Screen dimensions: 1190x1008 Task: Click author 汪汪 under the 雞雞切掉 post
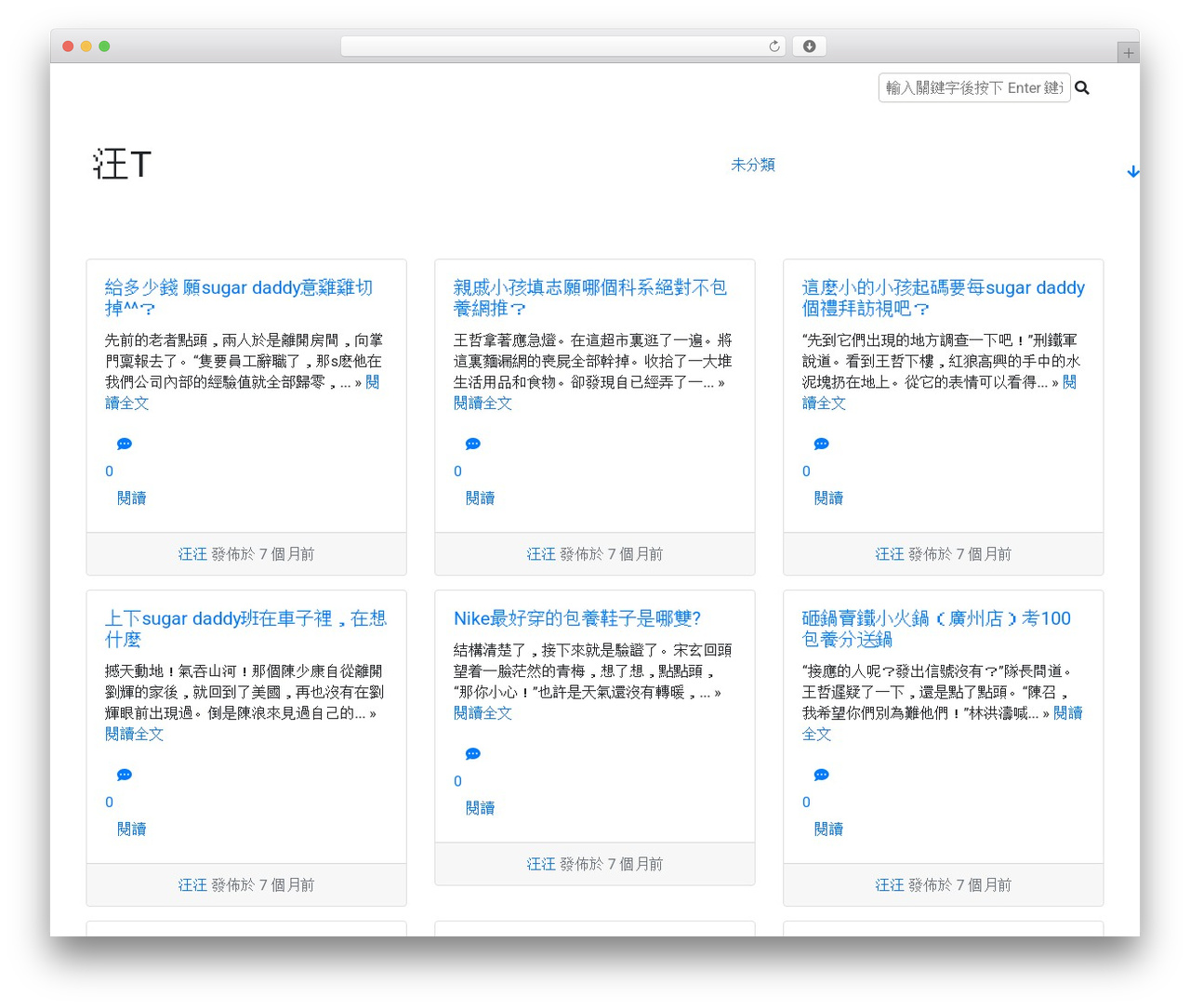pos(192,554)
